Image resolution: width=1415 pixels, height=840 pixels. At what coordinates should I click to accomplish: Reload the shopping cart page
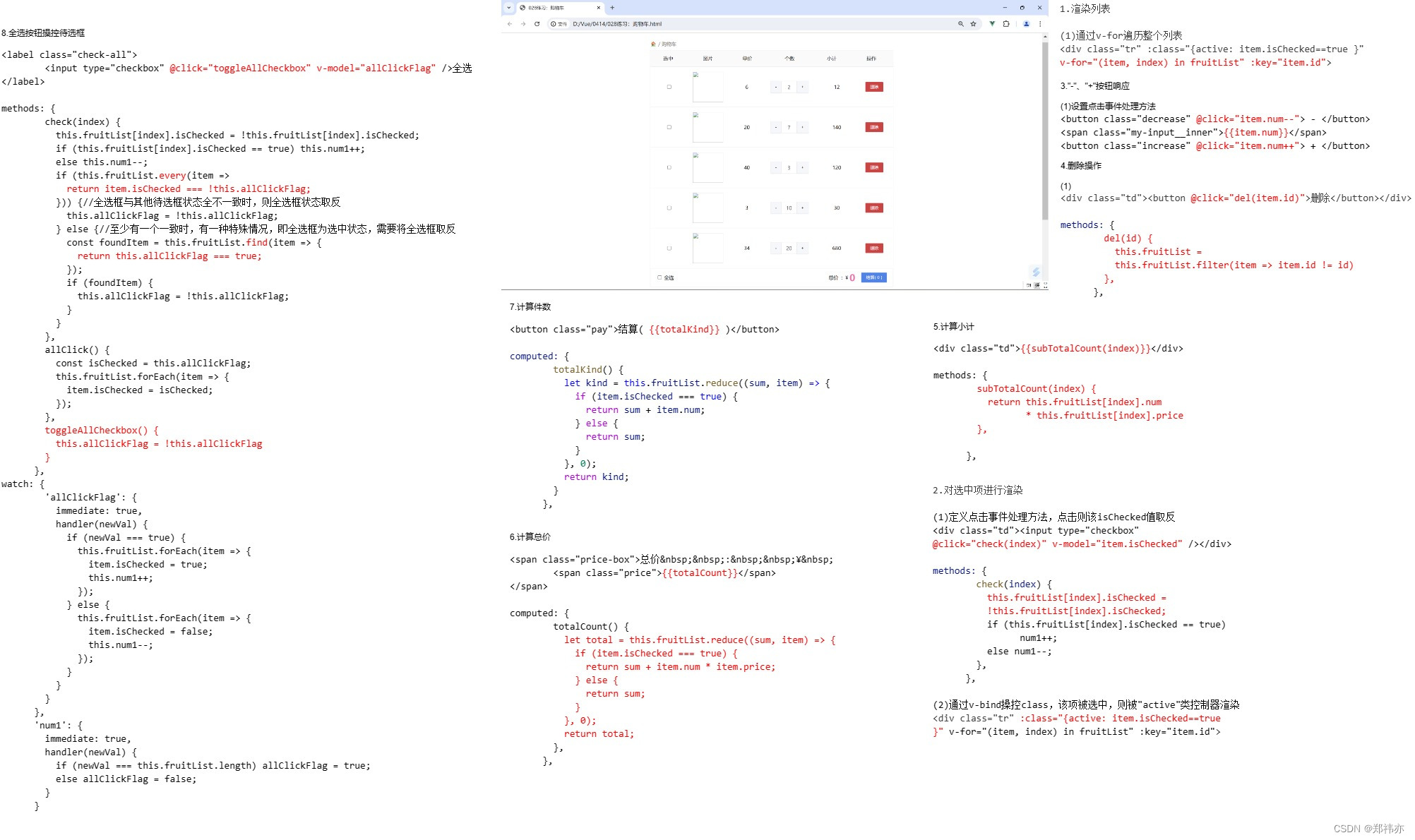pyautogui.click(x=537, y=24)
